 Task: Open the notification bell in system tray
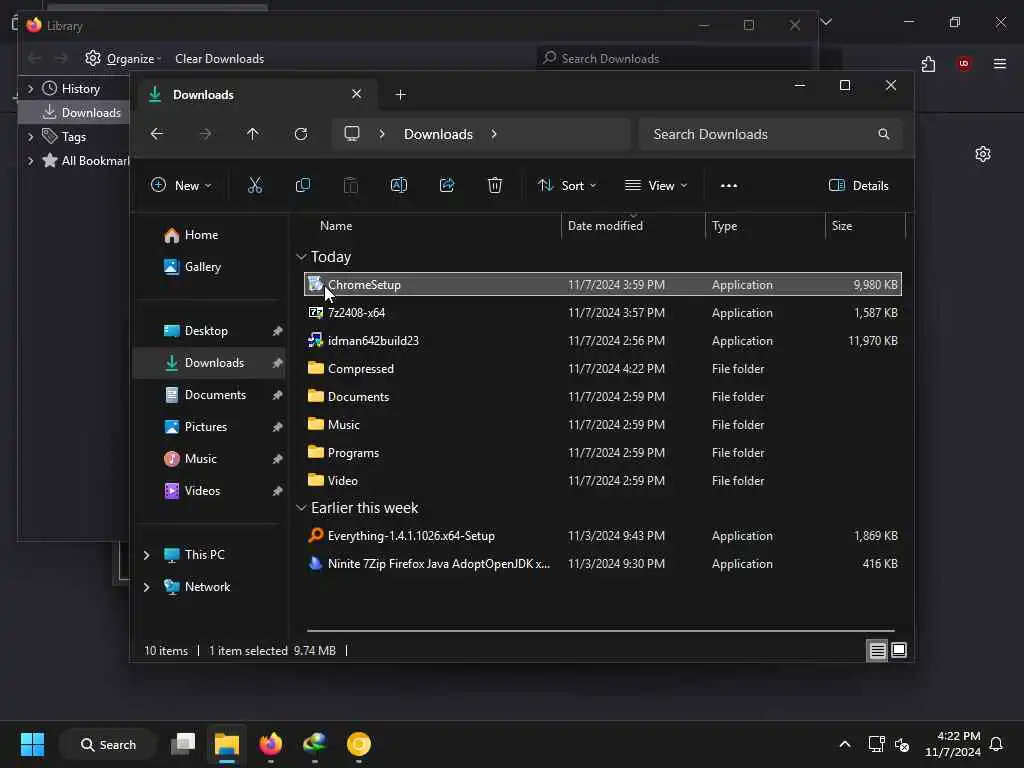996,744
